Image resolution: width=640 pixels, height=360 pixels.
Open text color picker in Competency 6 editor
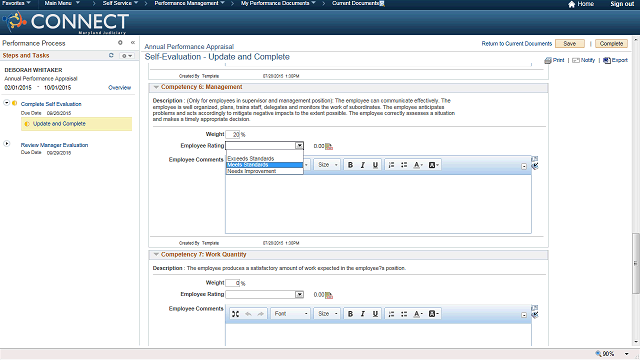[x=418, y=165]
